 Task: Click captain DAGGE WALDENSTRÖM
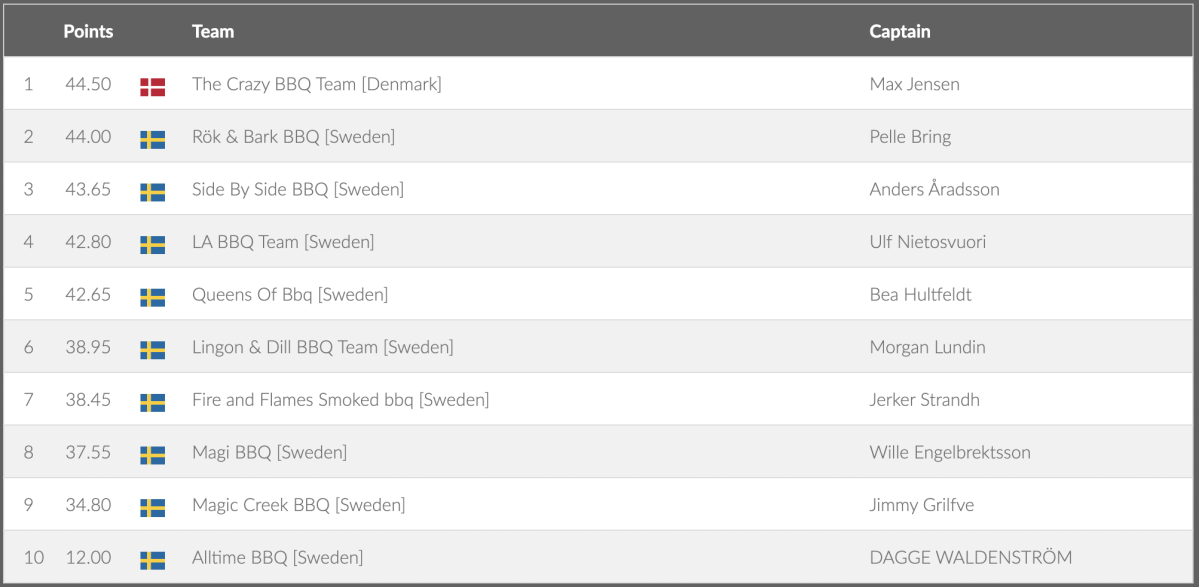tap(970, 557)
